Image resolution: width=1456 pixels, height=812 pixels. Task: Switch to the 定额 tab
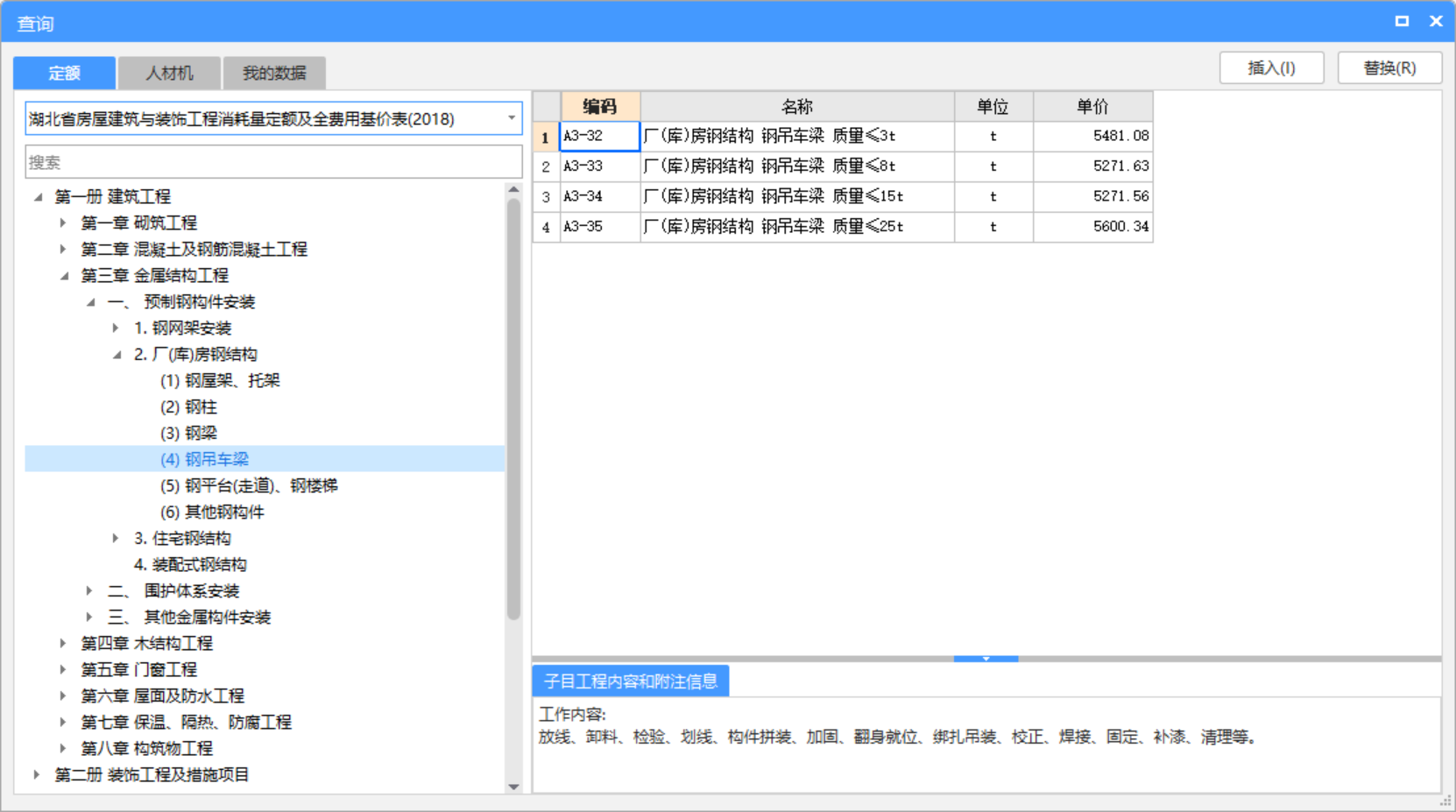click(64, 73)
